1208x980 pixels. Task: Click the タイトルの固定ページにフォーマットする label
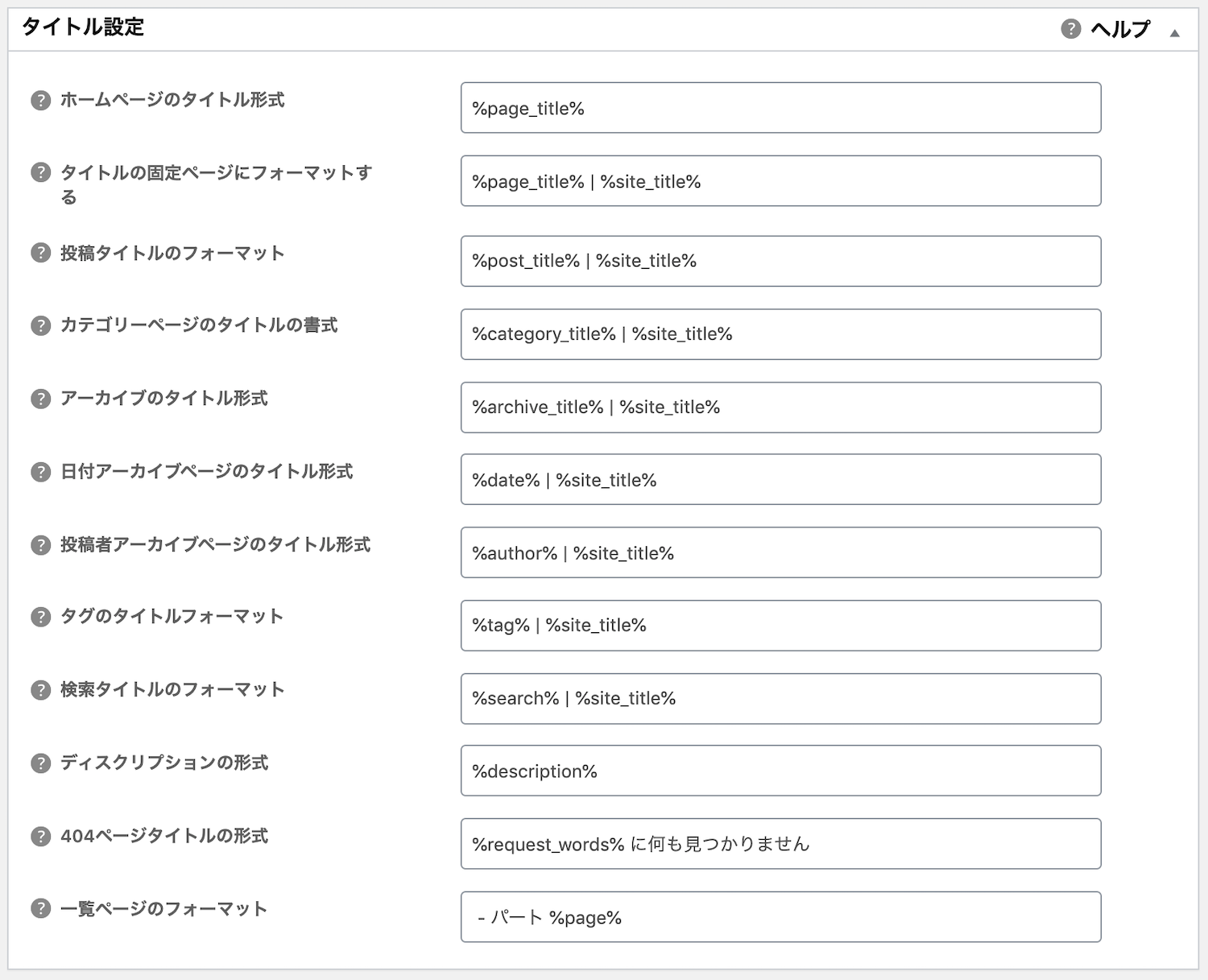[216, 184]
